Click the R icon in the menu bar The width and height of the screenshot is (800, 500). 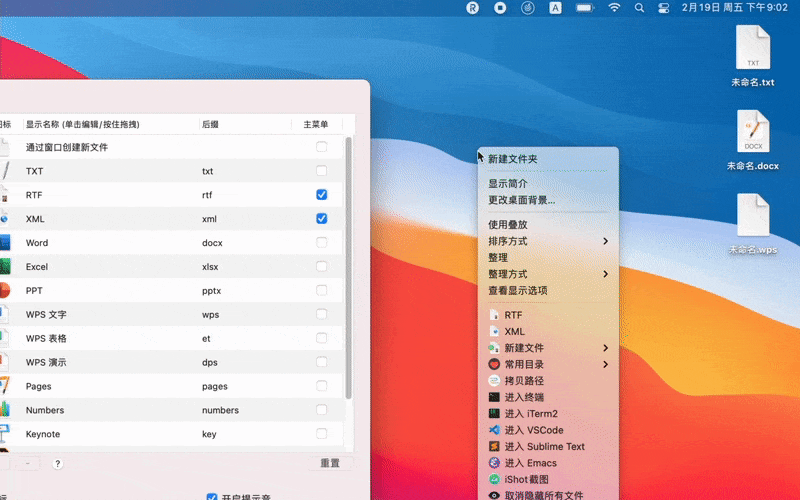472,8
